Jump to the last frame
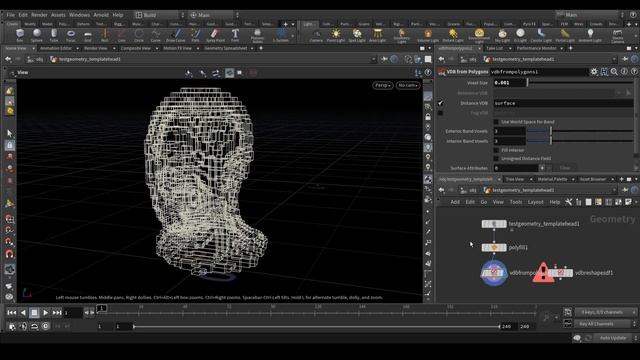The height and width of the screenshot is (360, 640). click(57, 313)
